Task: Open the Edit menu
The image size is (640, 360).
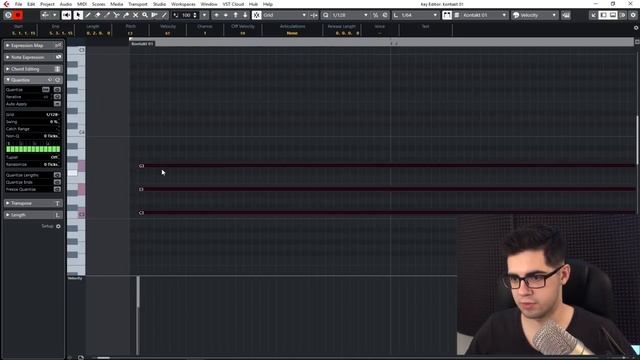Action: [x=31, y=4]
